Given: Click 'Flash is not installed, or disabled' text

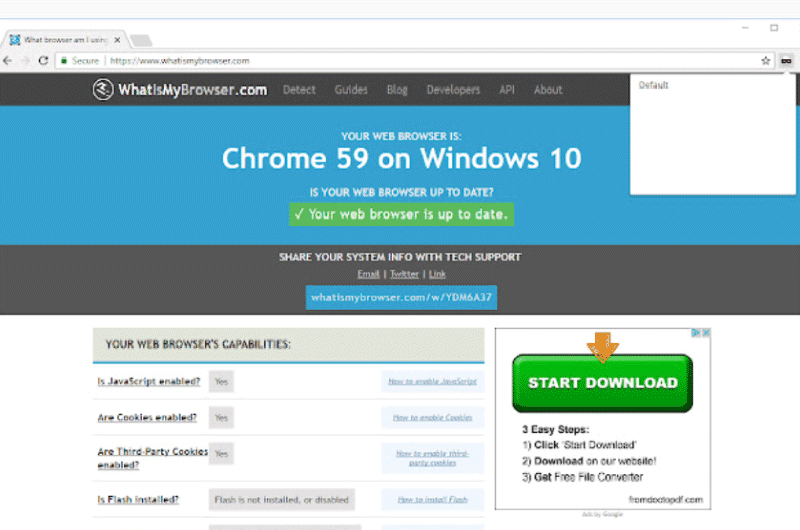Looking at the screenshot, I should (282, 500).
